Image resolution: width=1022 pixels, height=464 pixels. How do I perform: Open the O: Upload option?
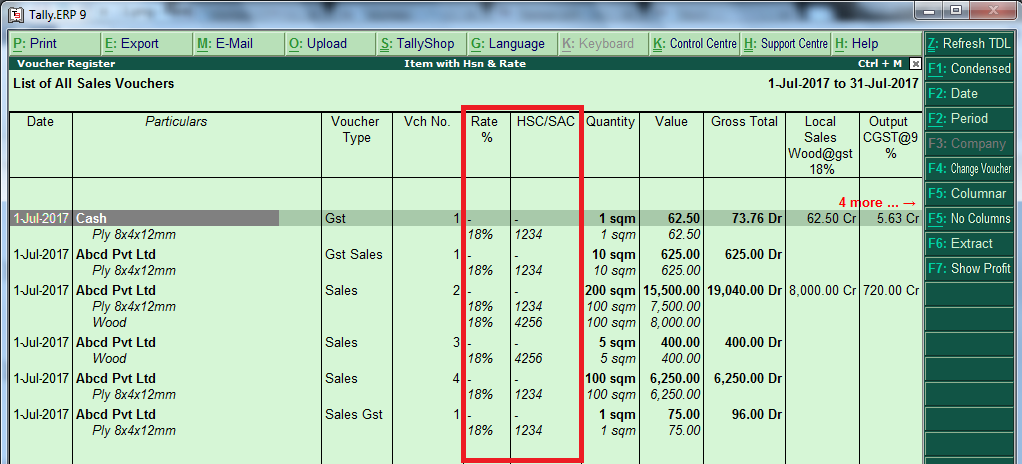point(330,44)
